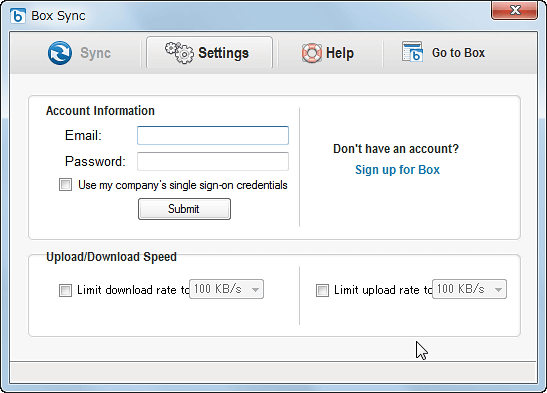Focus the Password input field

[213, 161]
